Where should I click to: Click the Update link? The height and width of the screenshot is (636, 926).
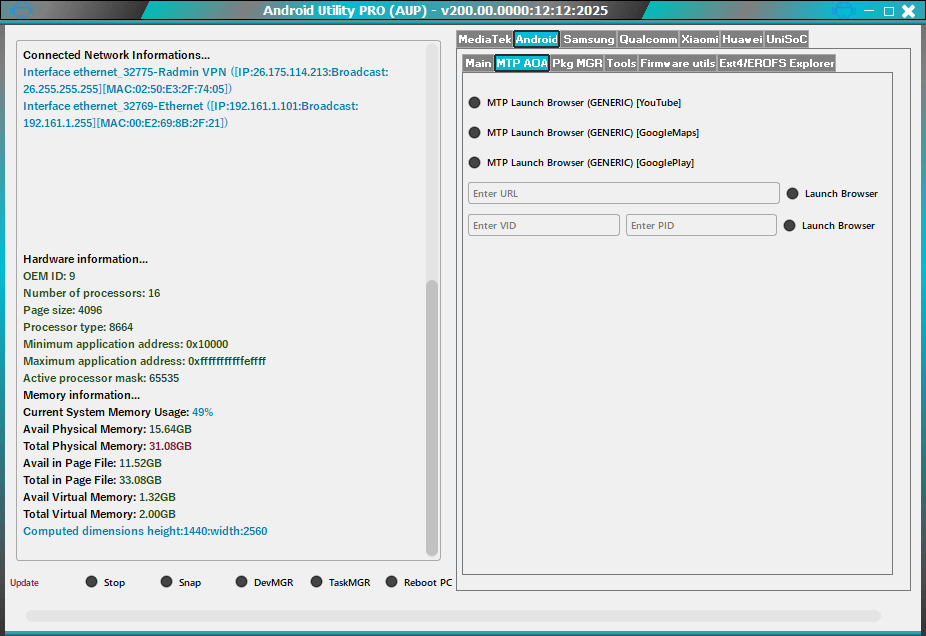[24, 583]
